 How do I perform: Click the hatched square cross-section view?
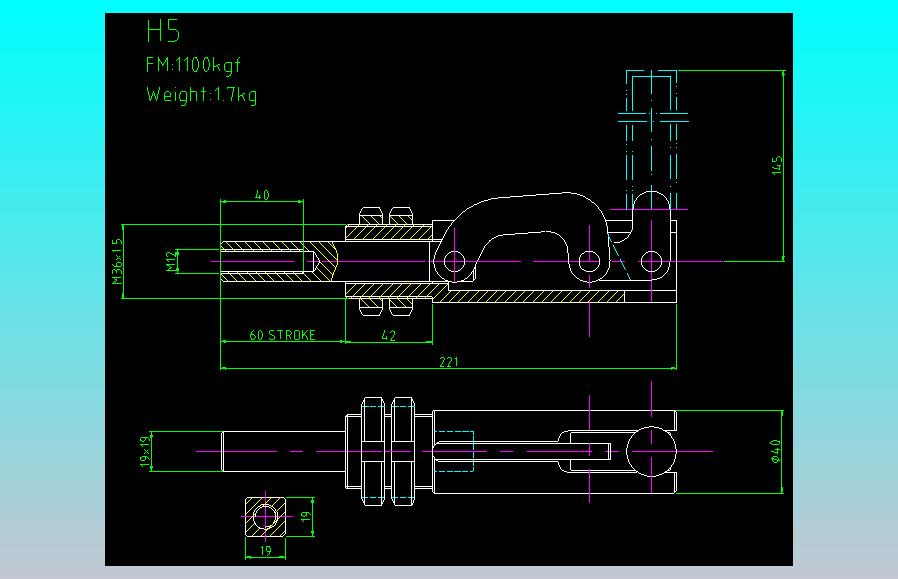(x=266, y=517)
